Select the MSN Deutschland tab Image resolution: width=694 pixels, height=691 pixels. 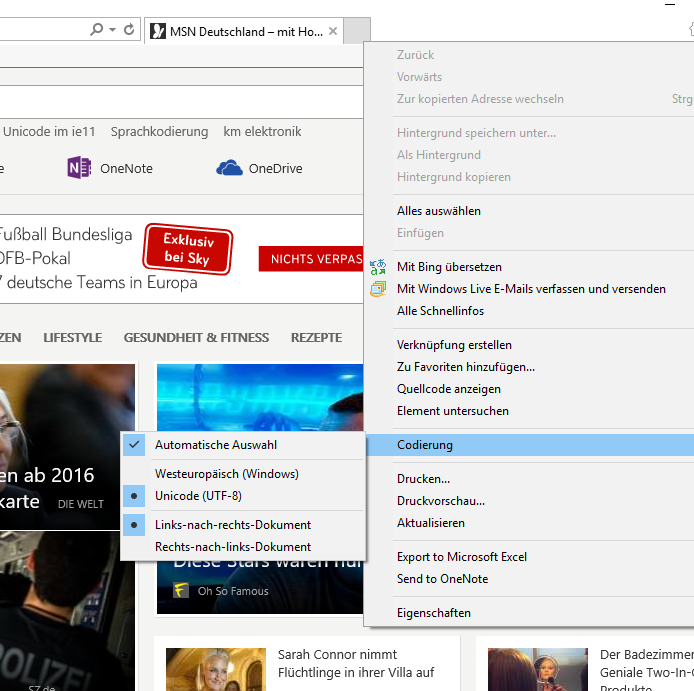[x=244, y=31]
